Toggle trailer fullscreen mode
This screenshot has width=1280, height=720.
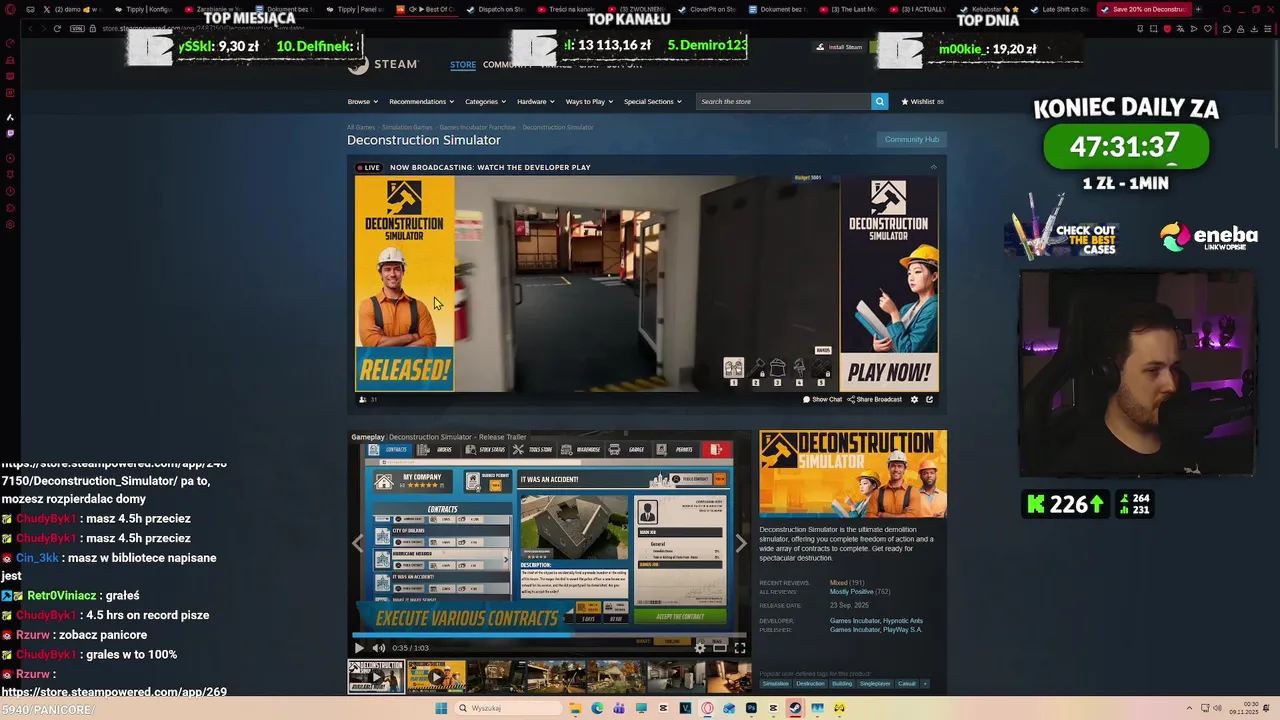coord(740,648)
